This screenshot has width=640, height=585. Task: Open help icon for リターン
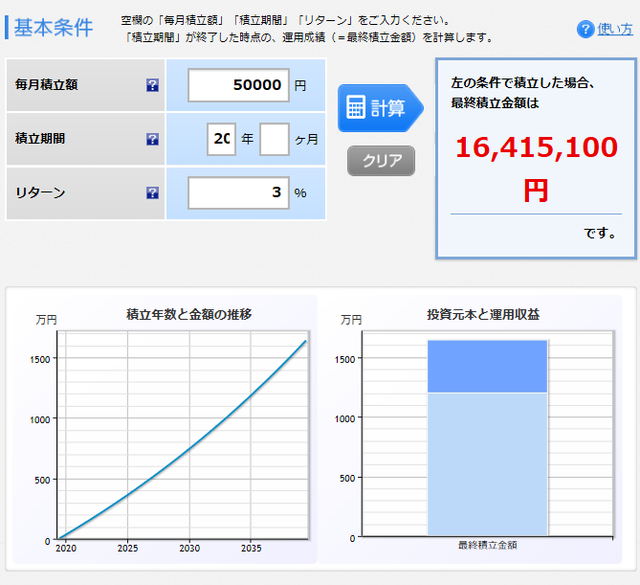click(x=152, y=193)
